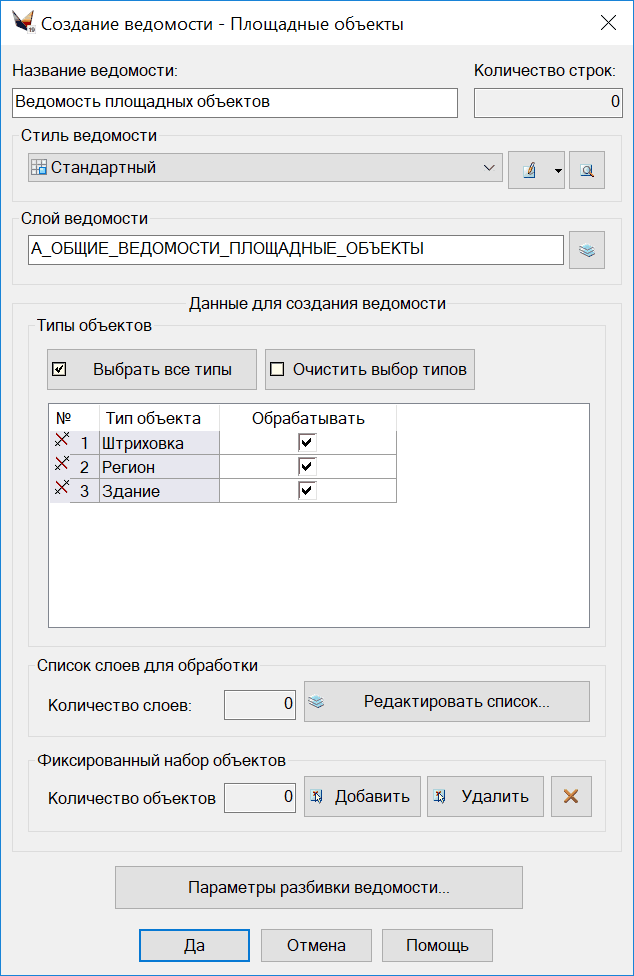Click the icon beside Здание row
This screenshot has height=976, width=634.
click(x=61, y=490)
